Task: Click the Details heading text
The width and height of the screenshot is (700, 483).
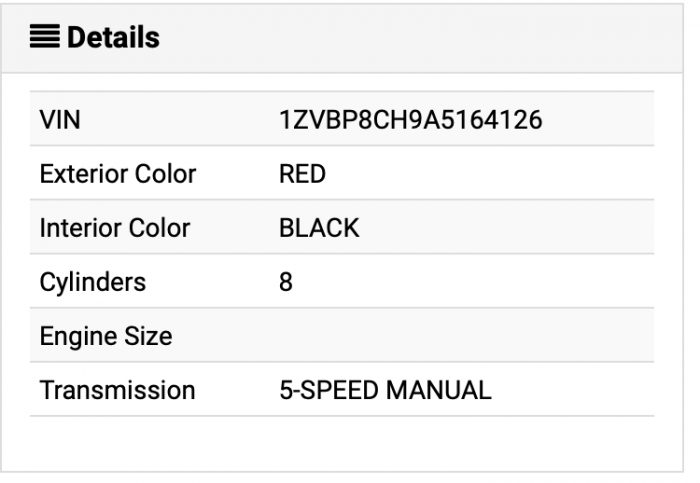Action: (114, 38)
